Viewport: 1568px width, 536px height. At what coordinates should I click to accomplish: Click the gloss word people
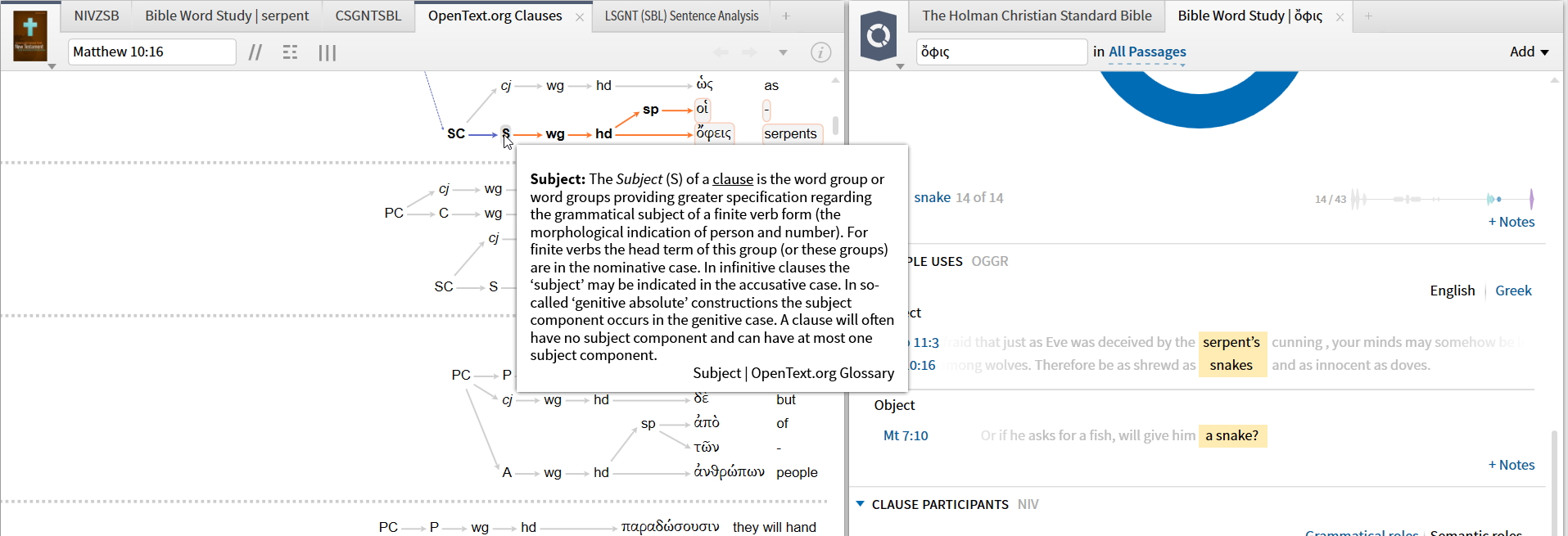point(797,472)
